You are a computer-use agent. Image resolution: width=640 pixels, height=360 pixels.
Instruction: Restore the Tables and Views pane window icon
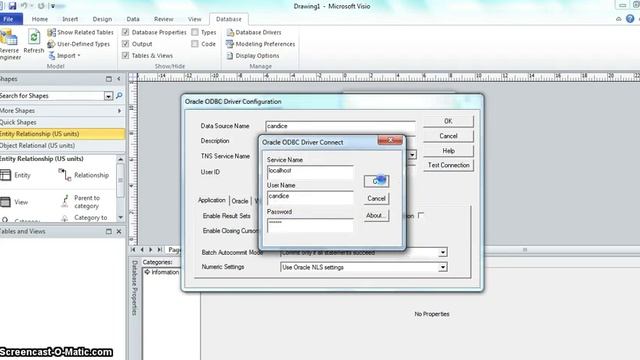pyautogui.click(x=109, y=231)
